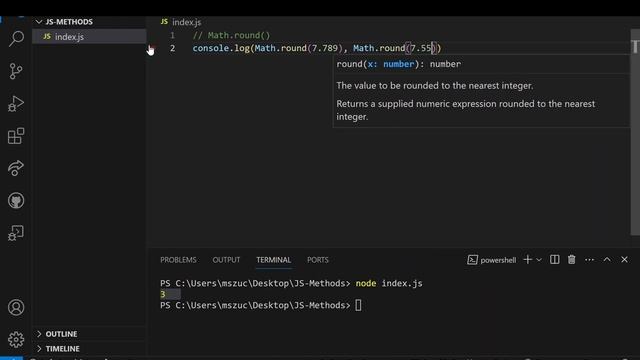Split the terminal panel
Image resolution: width=640 pixels, height=360 pixels.
(x=554, y=260)
